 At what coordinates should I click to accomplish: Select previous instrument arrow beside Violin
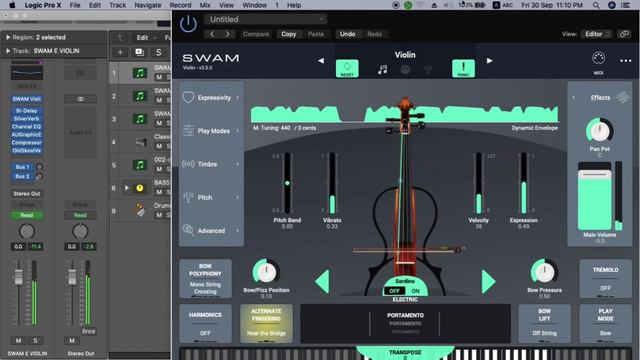[321, 60]
